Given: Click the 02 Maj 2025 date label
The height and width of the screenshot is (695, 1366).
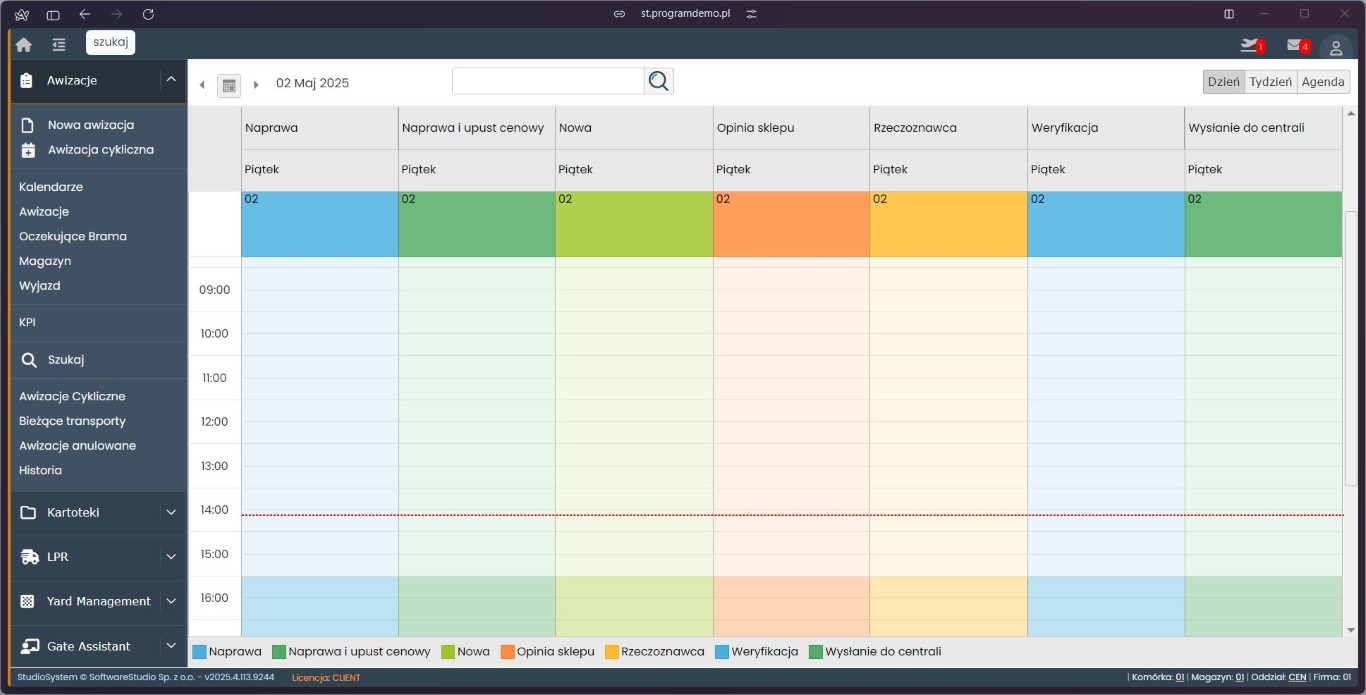Looking at the screenshot, I should click(313, 83).
